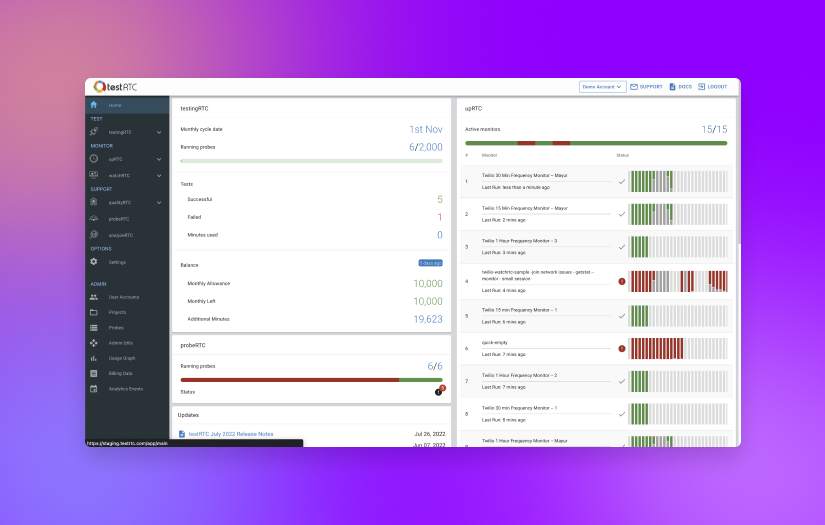
Task: Click the probeRTC status alert badge icon
Action: coord(439,391)
